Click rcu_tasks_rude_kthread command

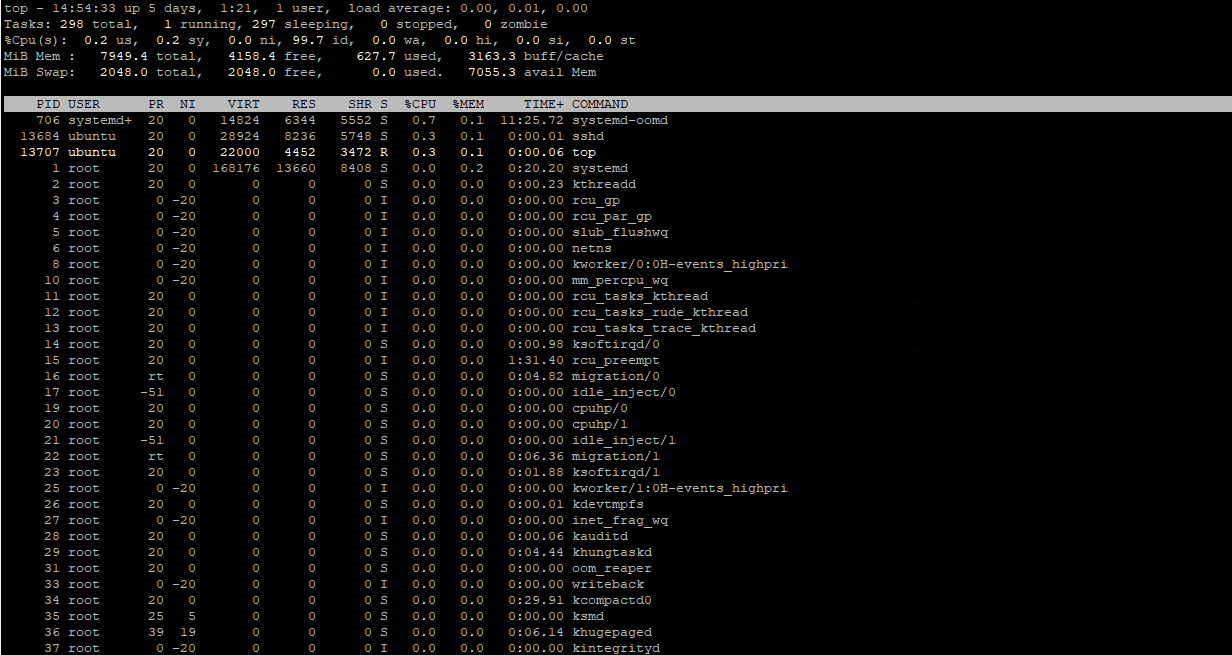[660, 312]
